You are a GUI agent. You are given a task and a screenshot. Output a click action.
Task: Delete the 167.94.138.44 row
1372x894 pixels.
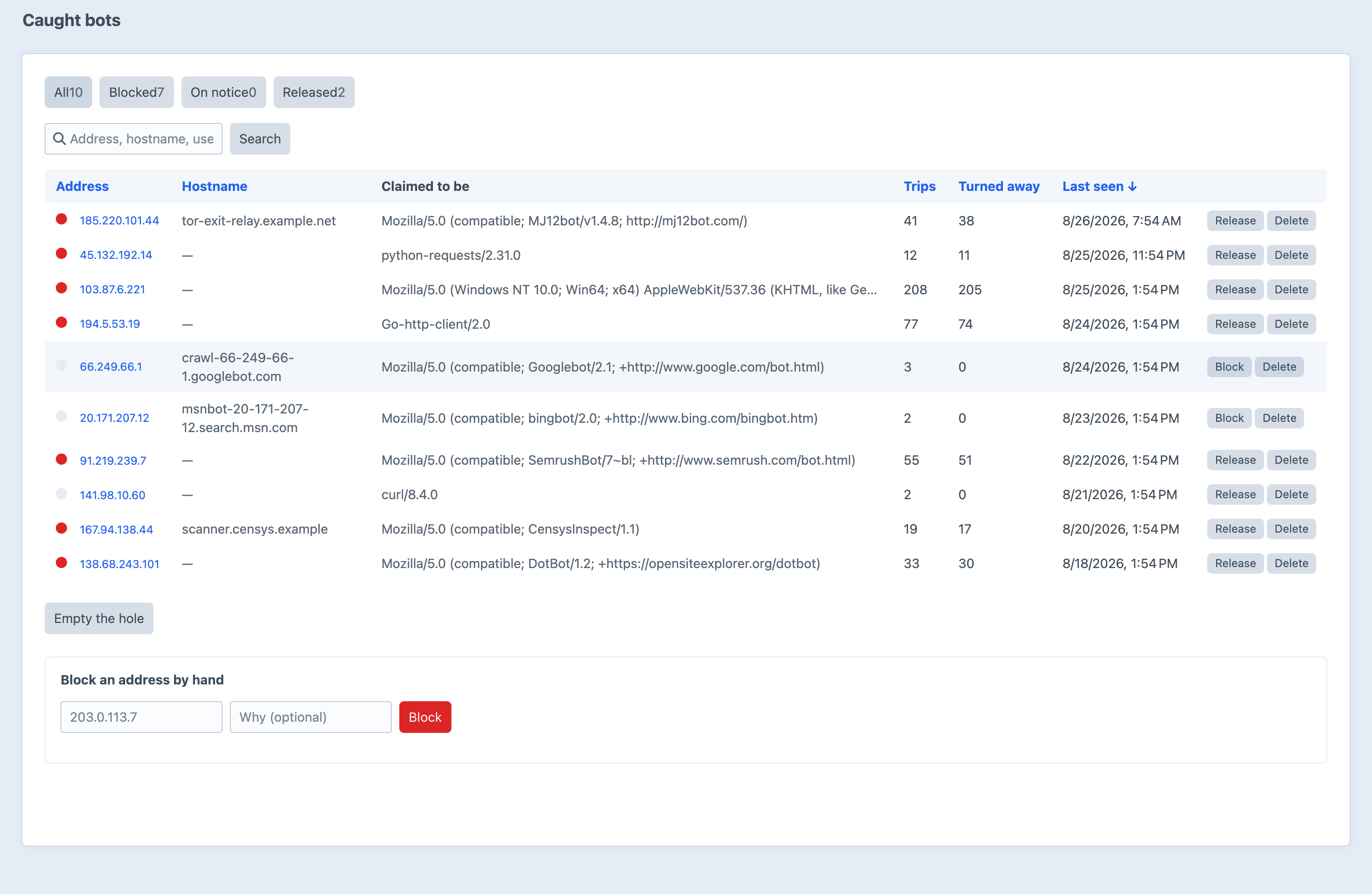[1291, 529]
